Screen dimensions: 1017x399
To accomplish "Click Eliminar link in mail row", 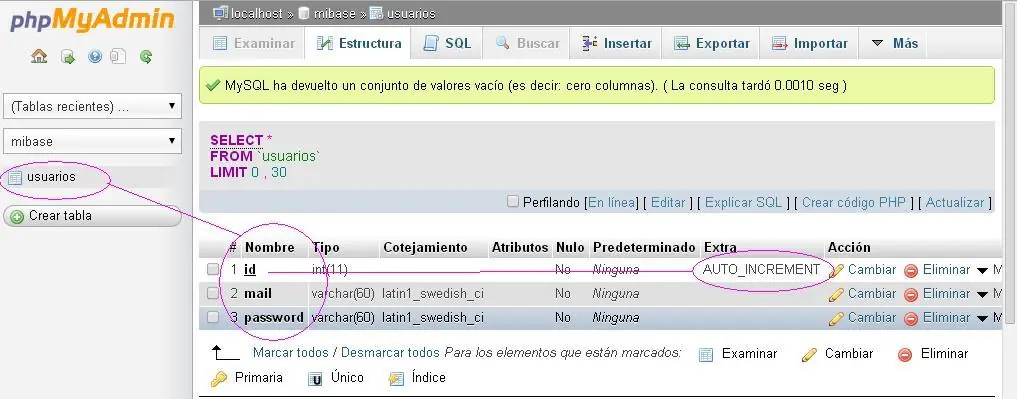I will (946, 294).
